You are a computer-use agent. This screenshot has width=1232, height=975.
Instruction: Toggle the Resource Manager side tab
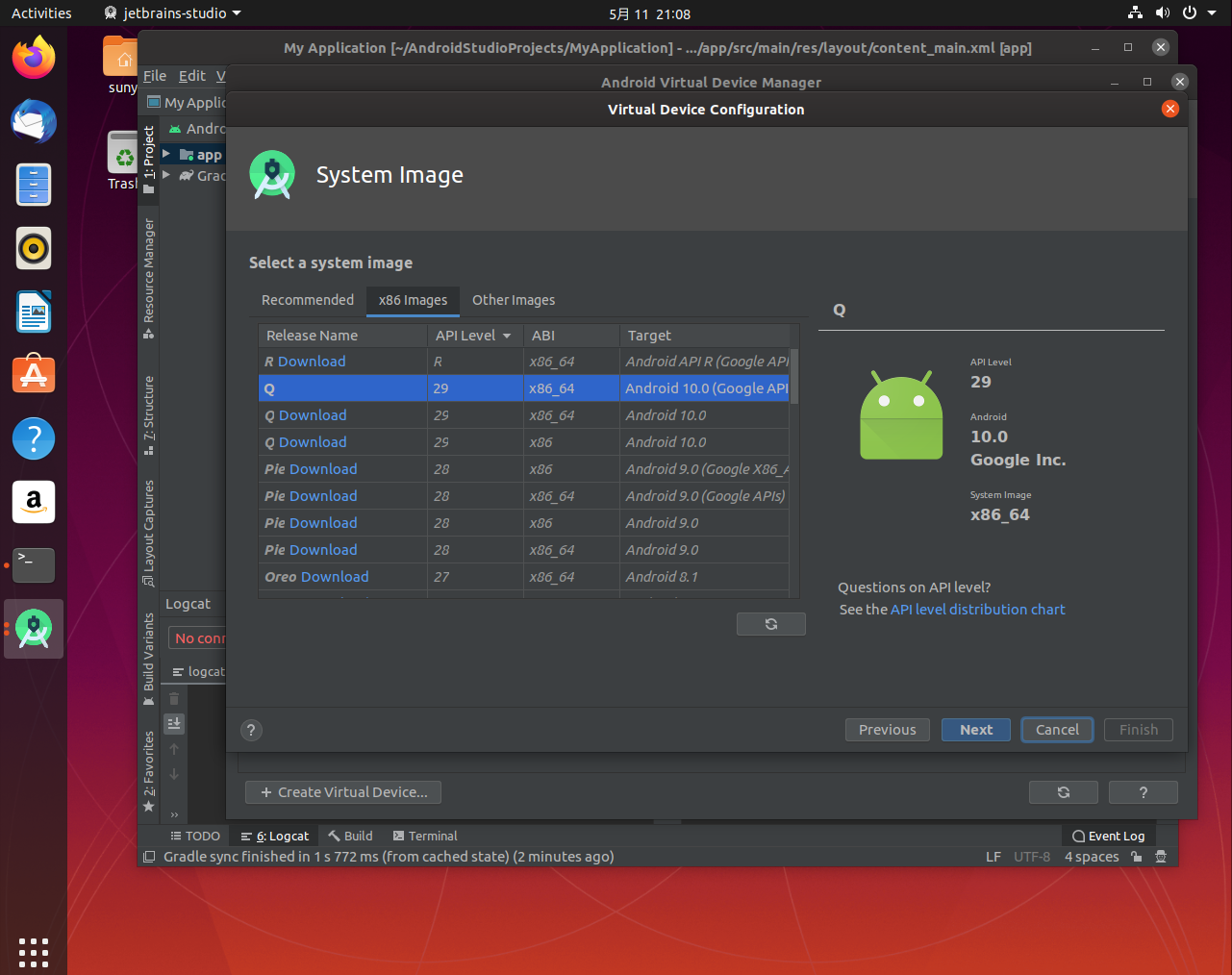click(x=148, y=278)
